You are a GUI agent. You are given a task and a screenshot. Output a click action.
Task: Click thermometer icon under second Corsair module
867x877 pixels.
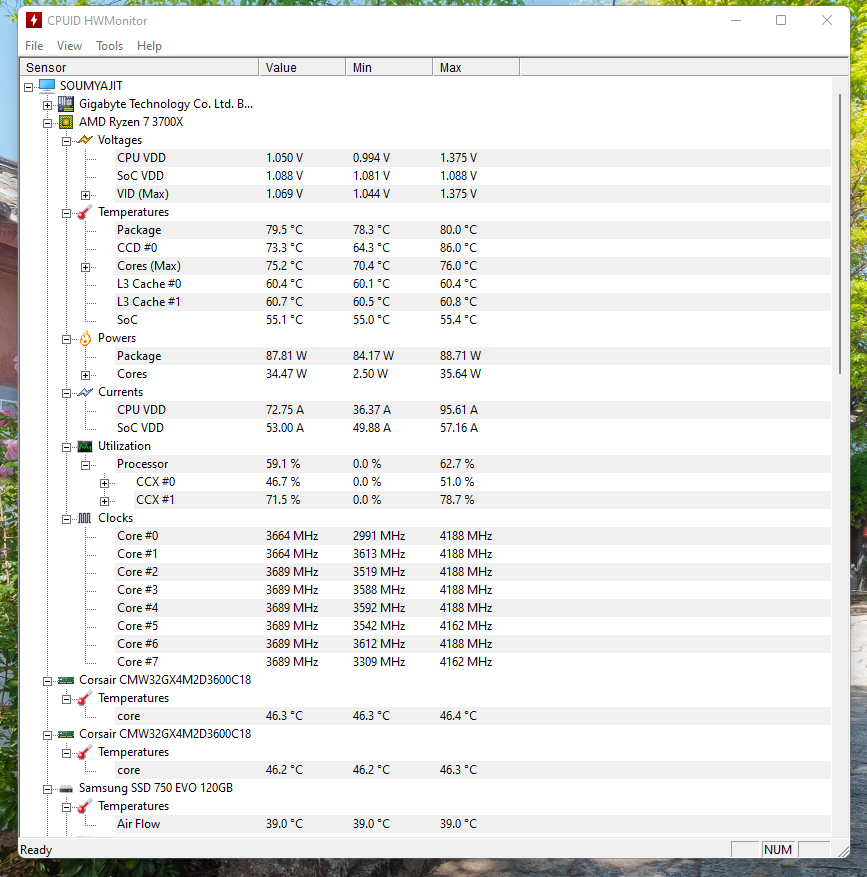85,752
